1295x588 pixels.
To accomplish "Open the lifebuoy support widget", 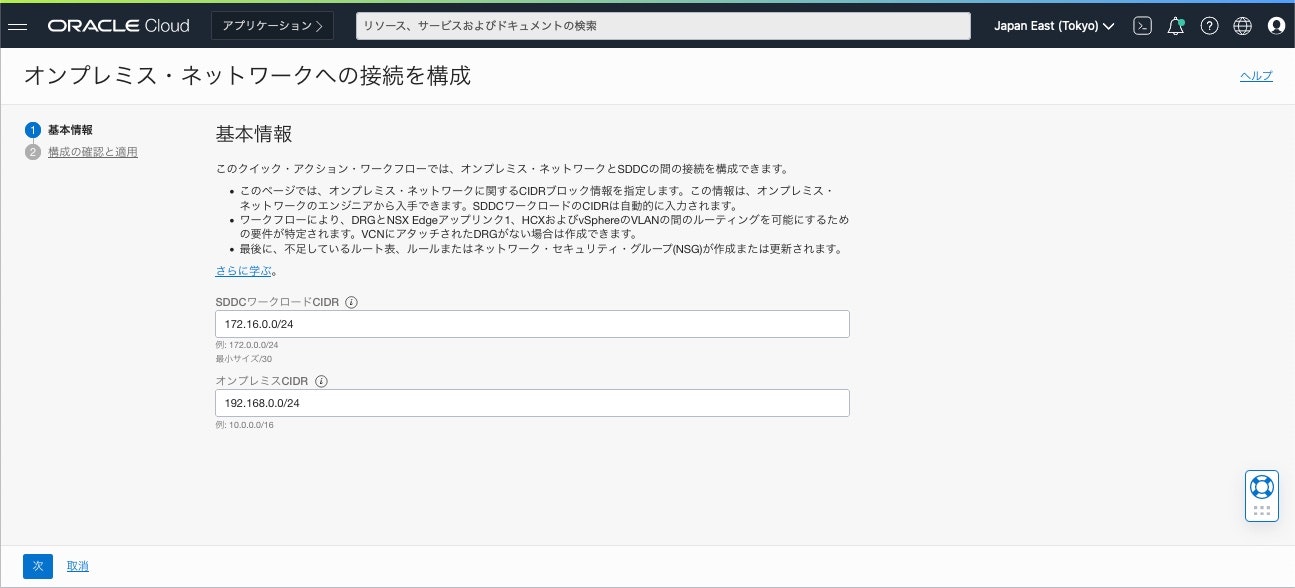I will pos(1261,486).
